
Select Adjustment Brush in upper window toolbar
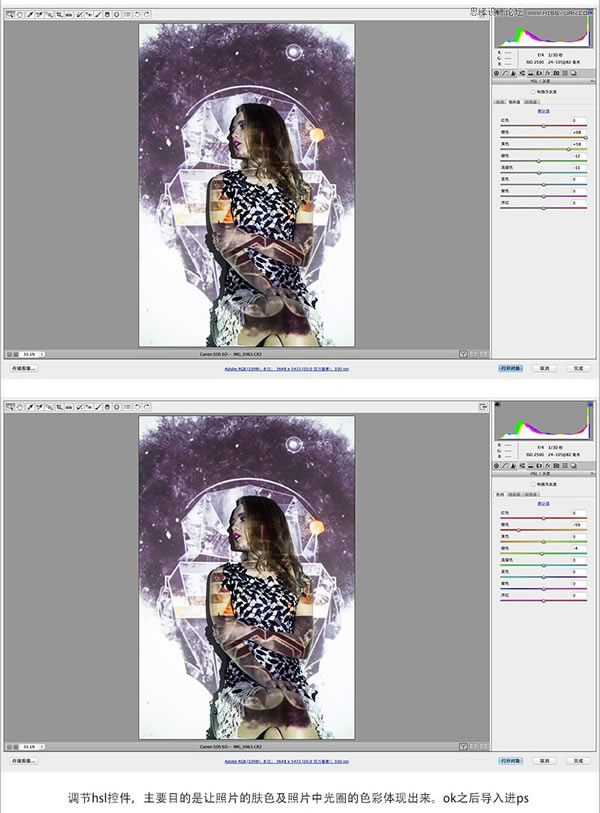click(x=97, y=15)
